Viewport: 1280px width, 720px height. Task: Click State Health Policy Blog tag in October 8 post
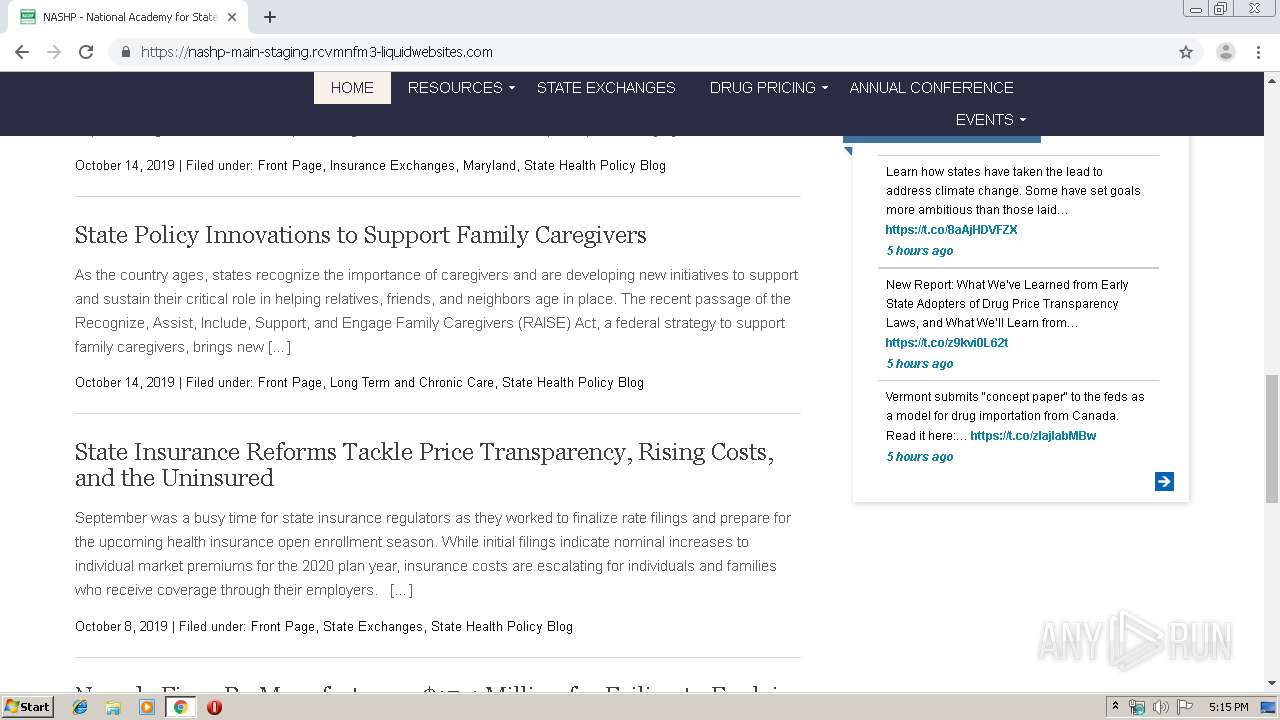502,627
